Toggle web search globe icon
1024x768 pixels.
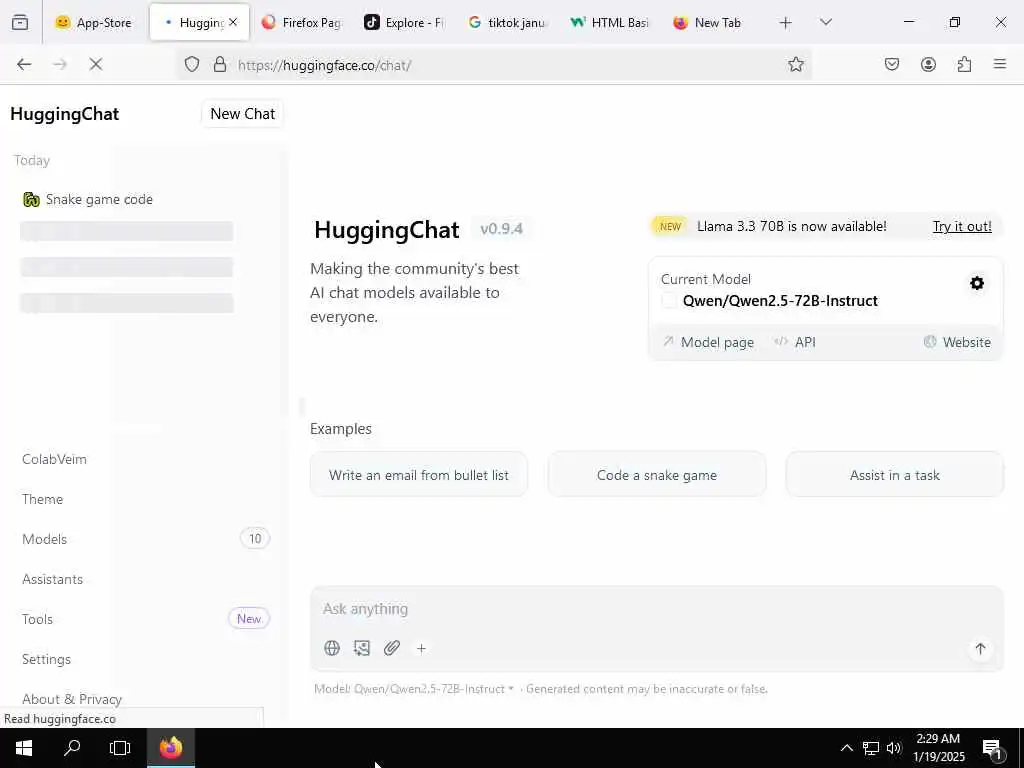pos(332,648)
